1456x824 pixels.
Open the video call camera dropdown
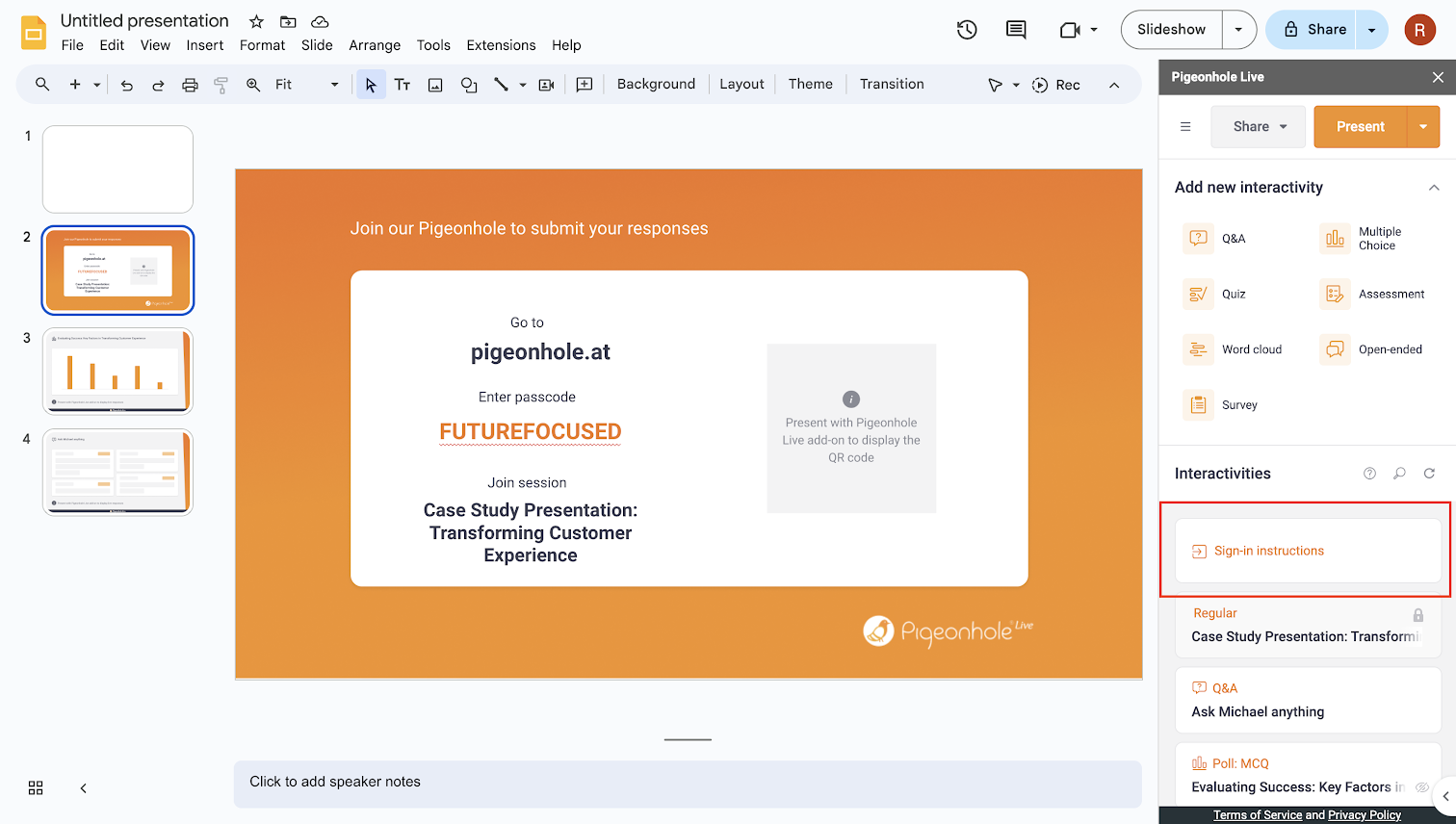click(x=1079, y=30)
